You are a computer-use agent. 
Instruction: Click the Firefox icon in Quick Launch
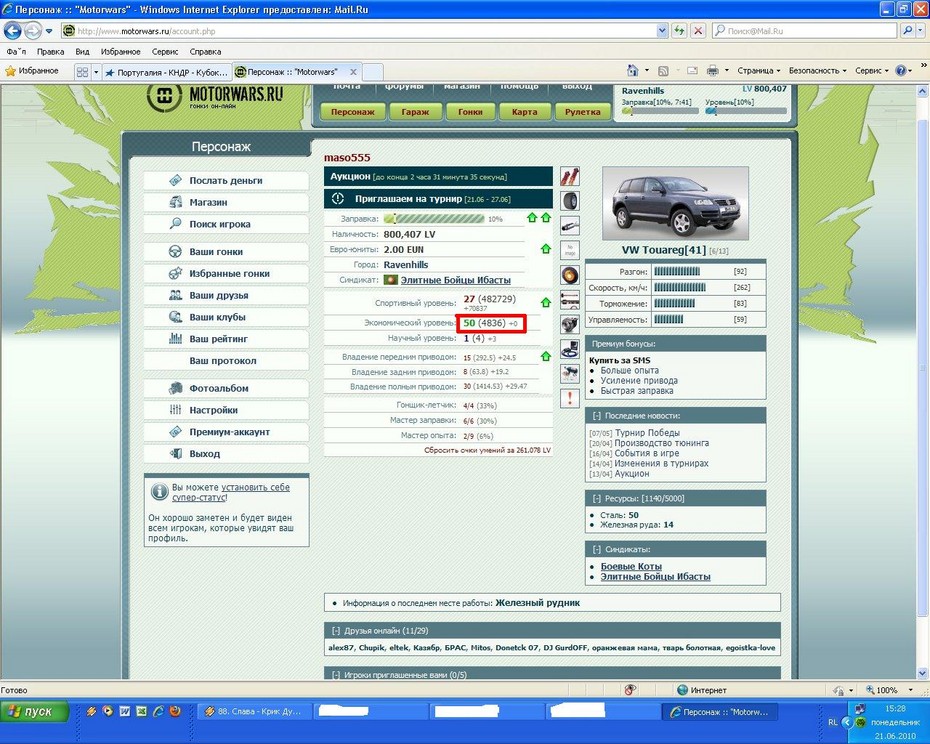(174, 711)
